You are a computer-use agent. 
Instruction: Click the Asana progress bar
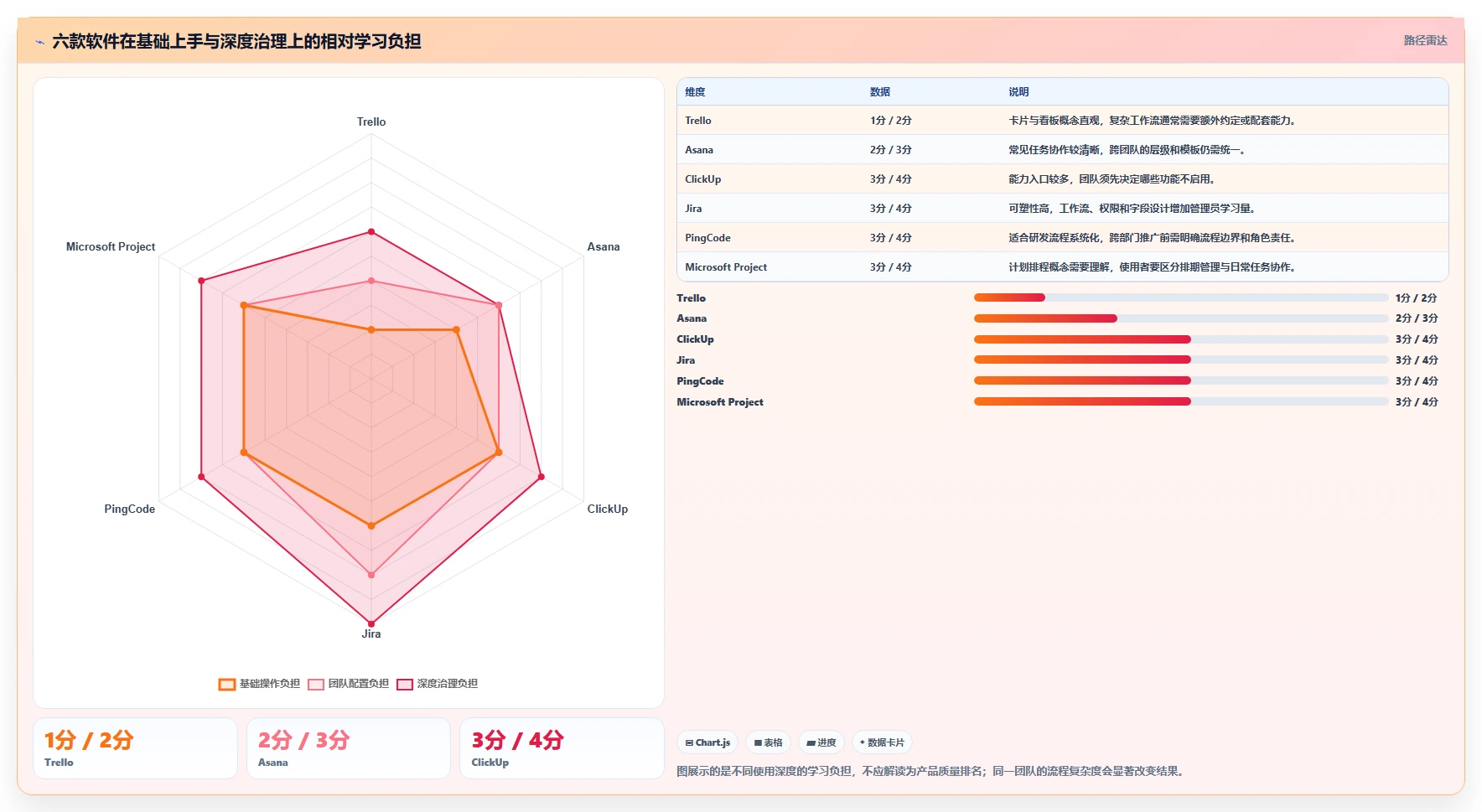point(1181,318)
